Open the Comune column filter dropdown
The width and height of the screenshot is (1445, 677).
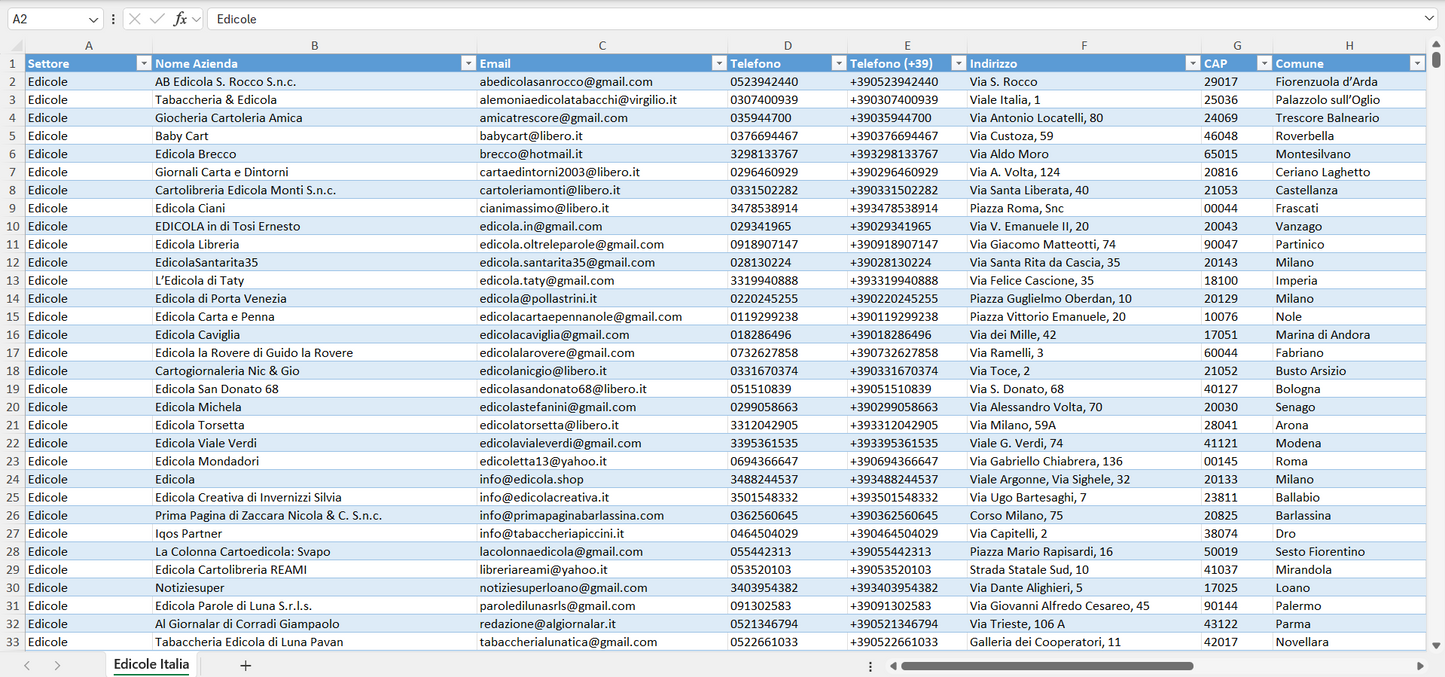(1417, 64)
